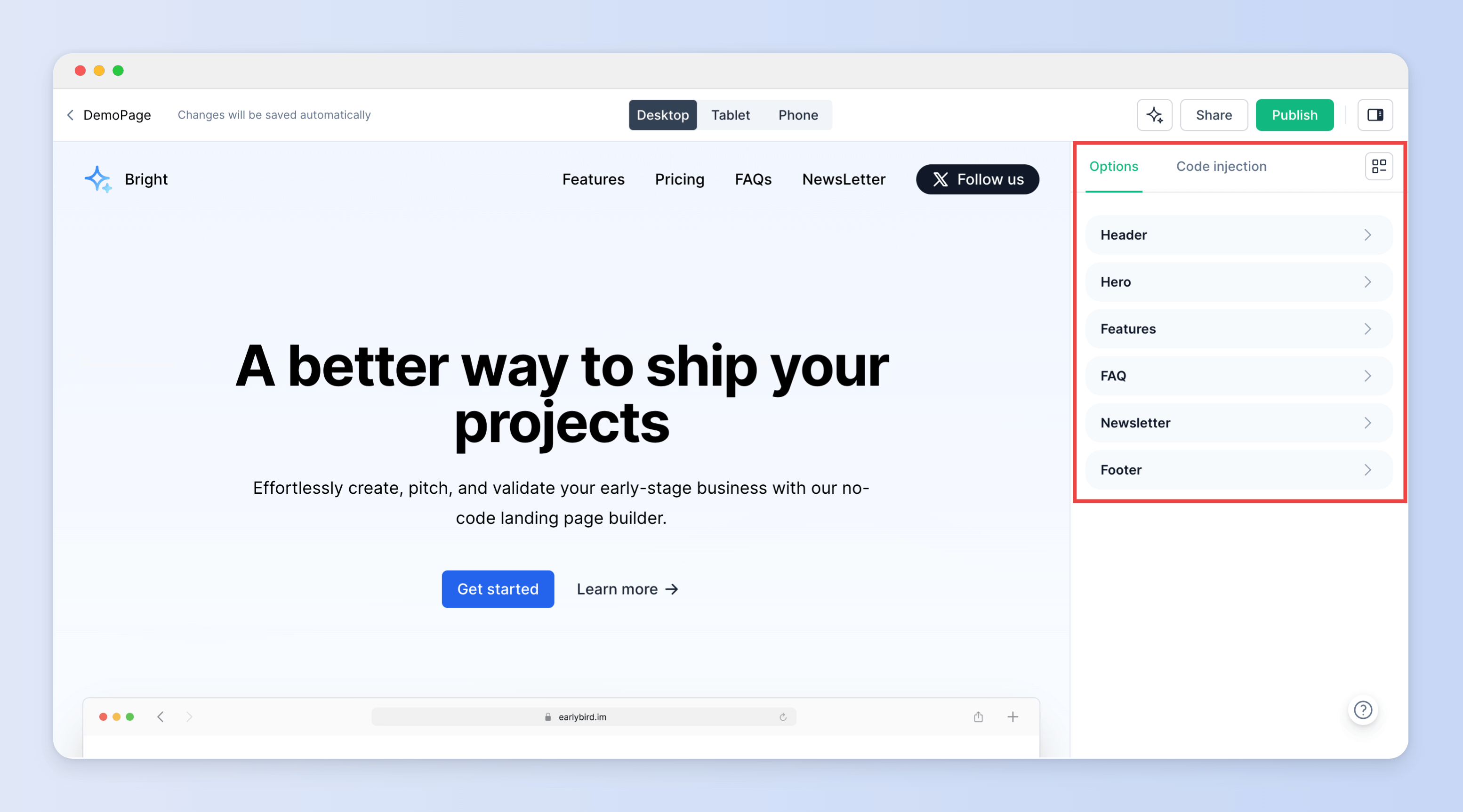Switch to Tablet view mode
Viewport: 1463px width, 812px height.
[730, 114]
